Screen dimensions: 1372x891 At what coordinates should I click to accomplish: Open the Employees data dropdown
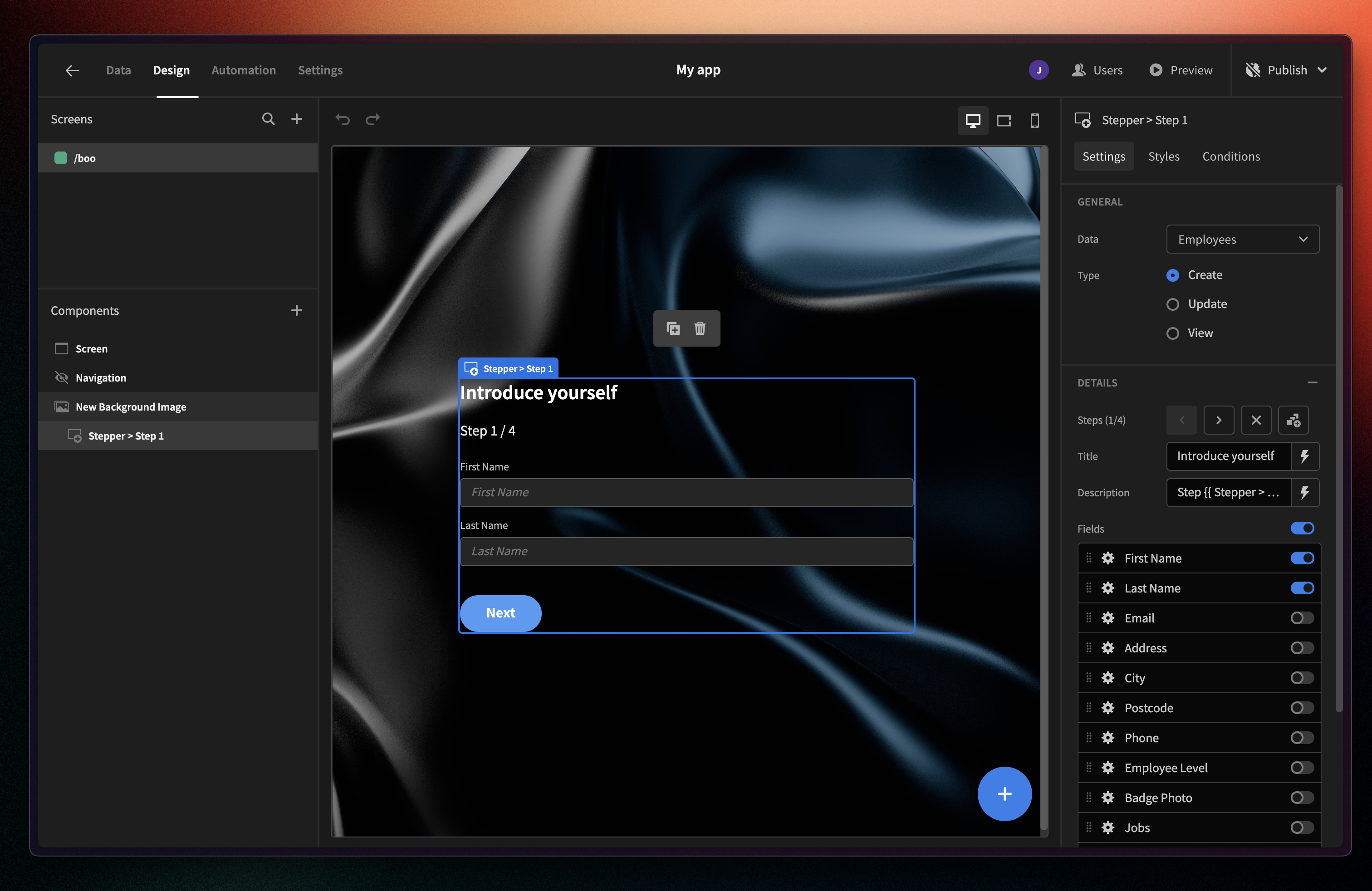click(1242, 239)
